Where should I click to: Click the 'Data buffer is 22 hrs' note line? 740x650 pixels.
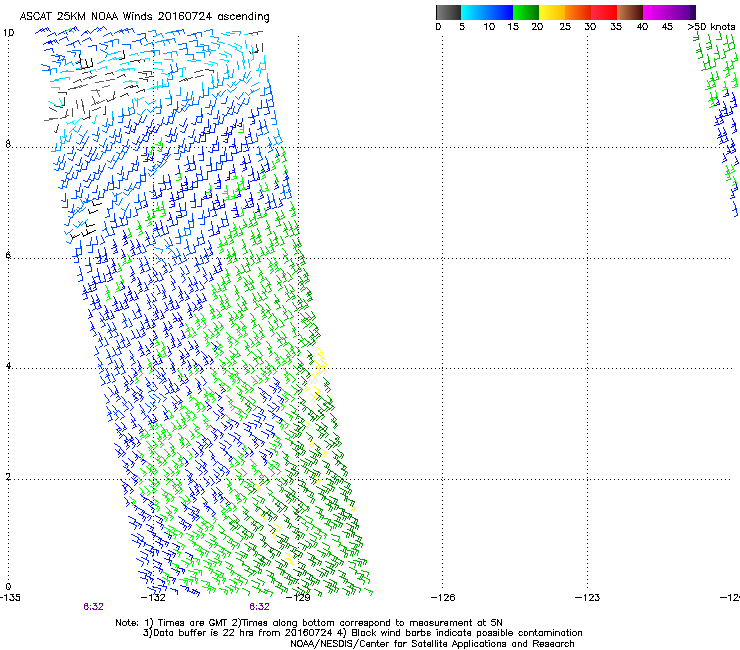coord(362,633)
